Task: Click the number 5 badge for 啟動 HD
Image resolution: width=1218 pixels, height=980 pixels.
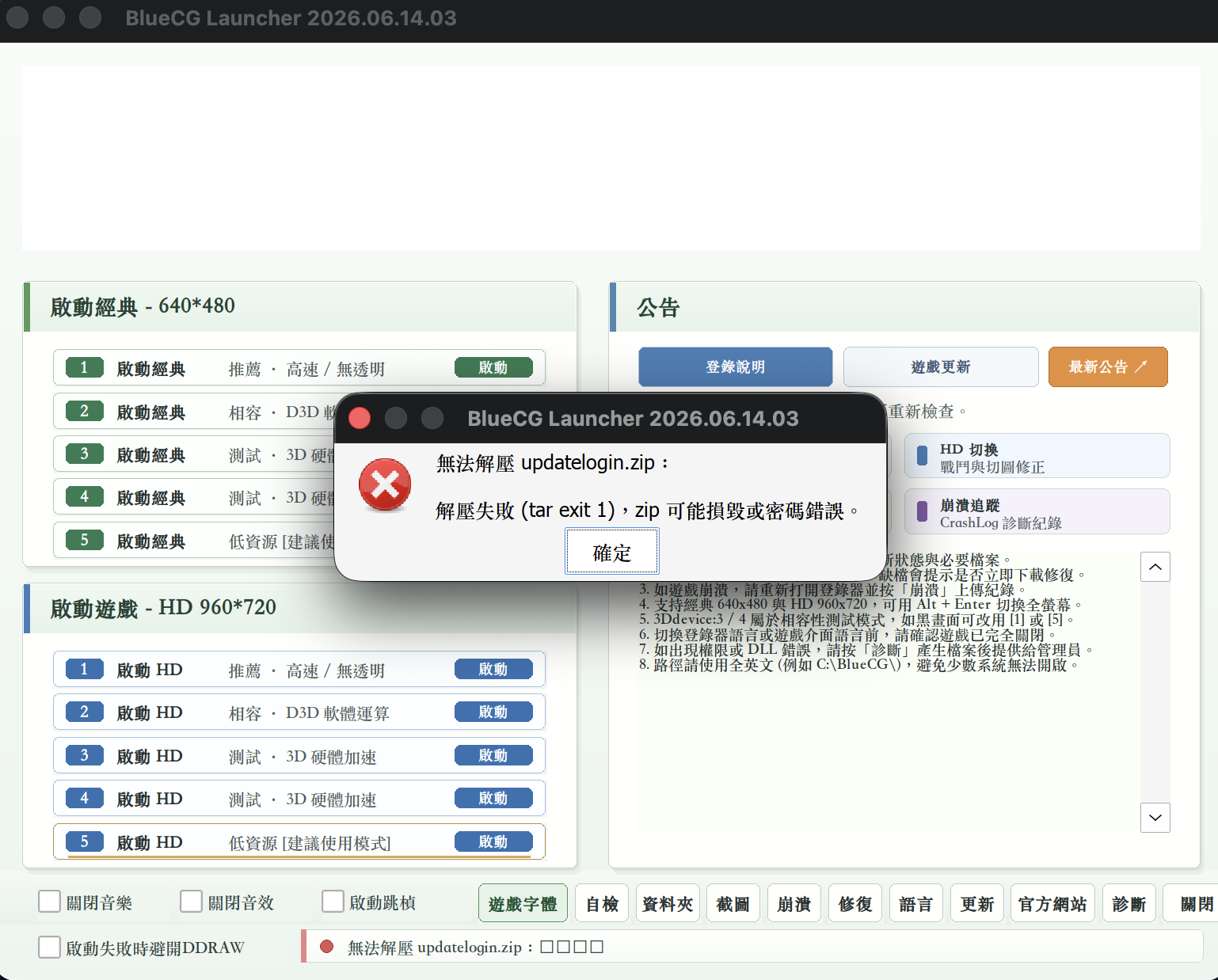Action: coord(84,841)
